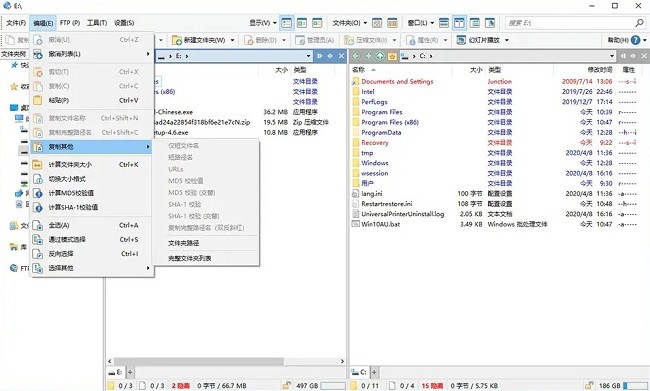Click first folder icon after 文件夹(O)
The image size is (650, 391).
(377, 23)
